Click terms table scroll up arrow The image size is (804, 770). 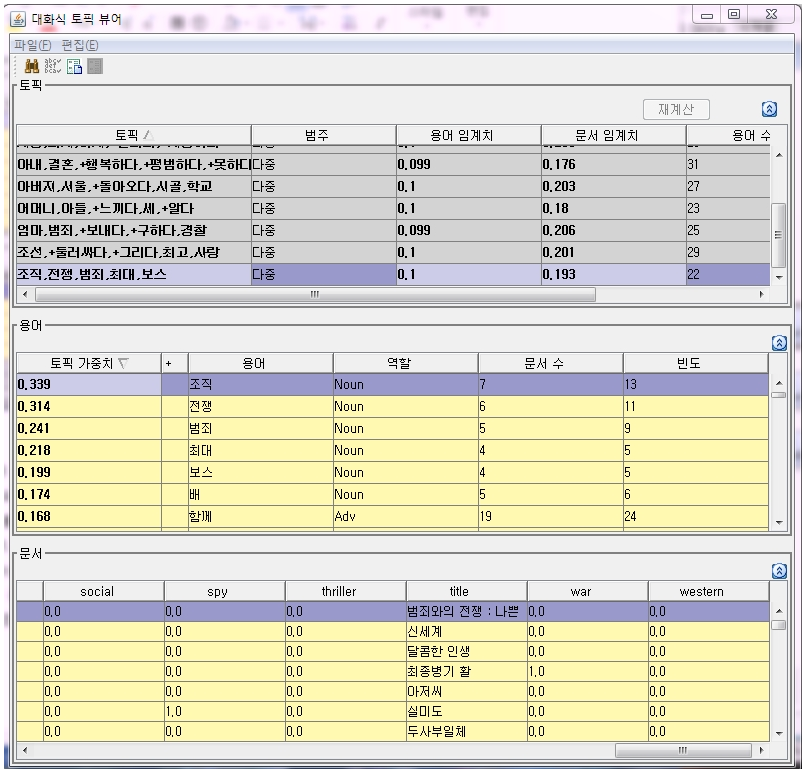pos(779,383)
